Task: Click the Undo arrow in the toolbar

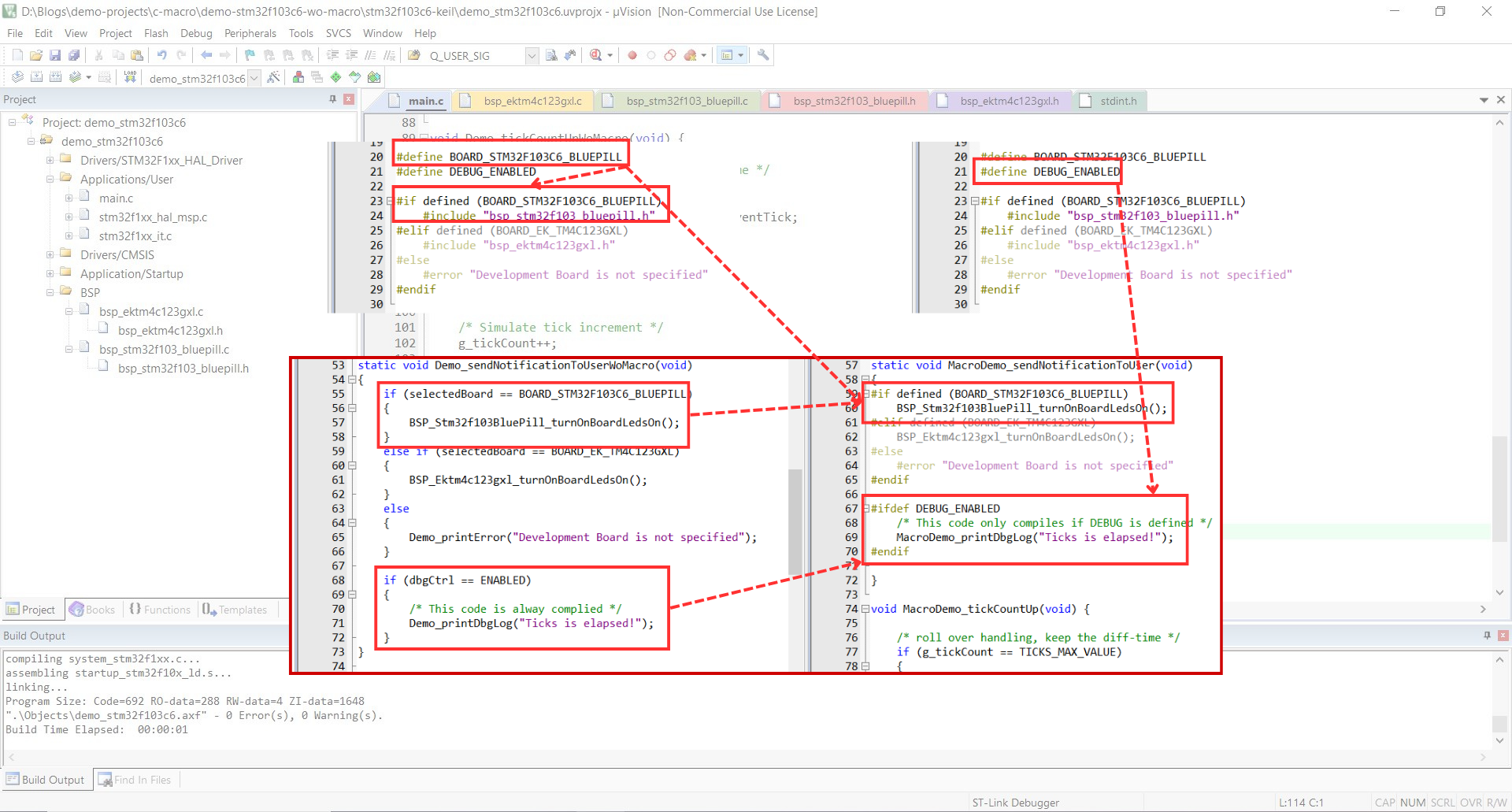Action: pos(161,55)
